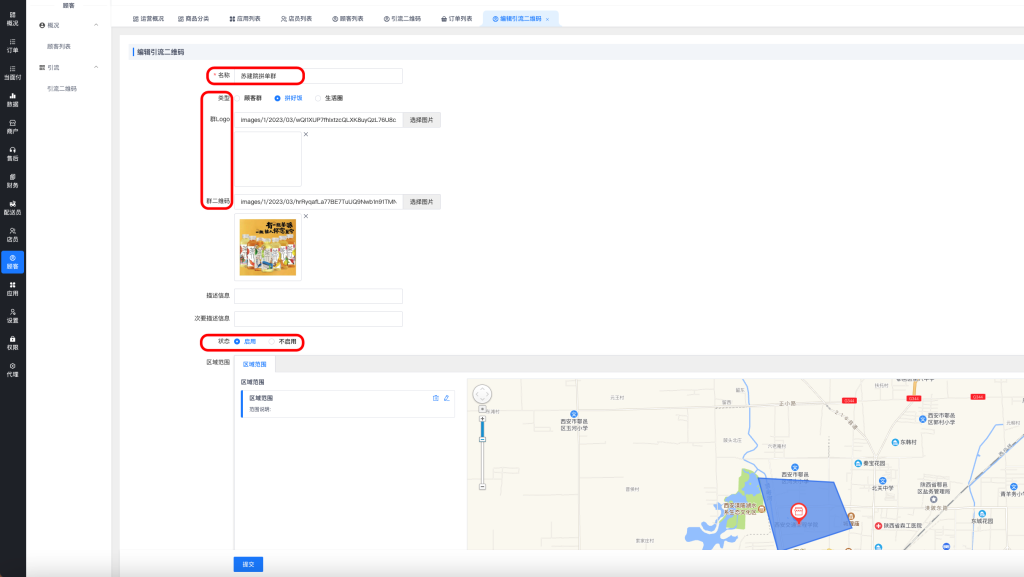Click the blue 提交 submit button
Screen dimensions: 1024x577
[x=248, y=564]
